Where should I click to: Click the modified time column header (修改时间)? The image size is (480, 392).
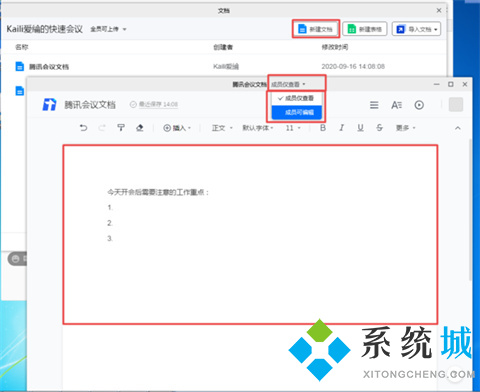tap(335, 47)
